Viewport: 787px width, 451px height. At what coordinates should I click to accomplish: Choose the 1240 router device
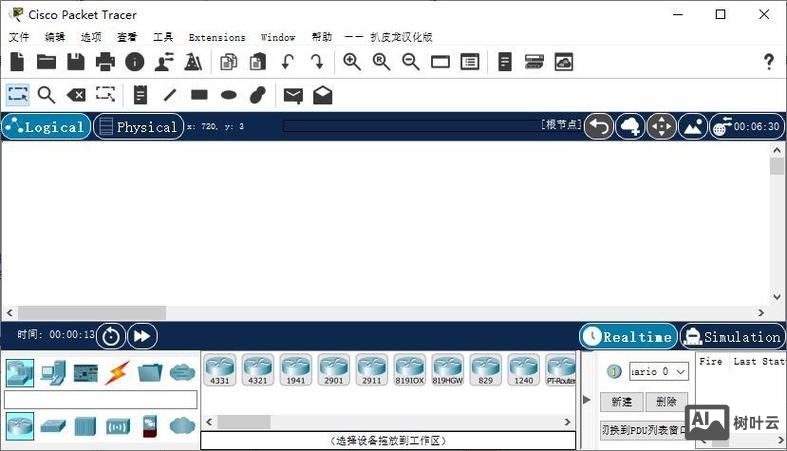pos(523,370)
